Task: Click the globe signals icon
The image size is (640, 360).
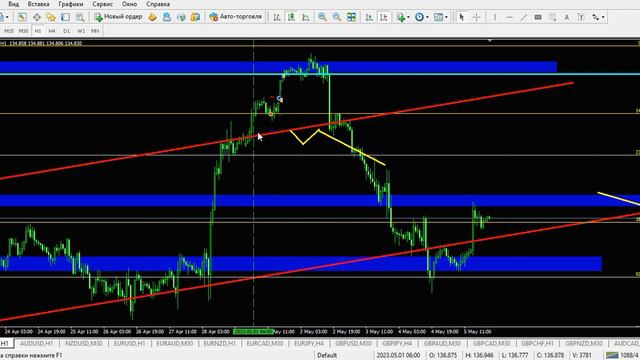Action: tap(181, 17)
